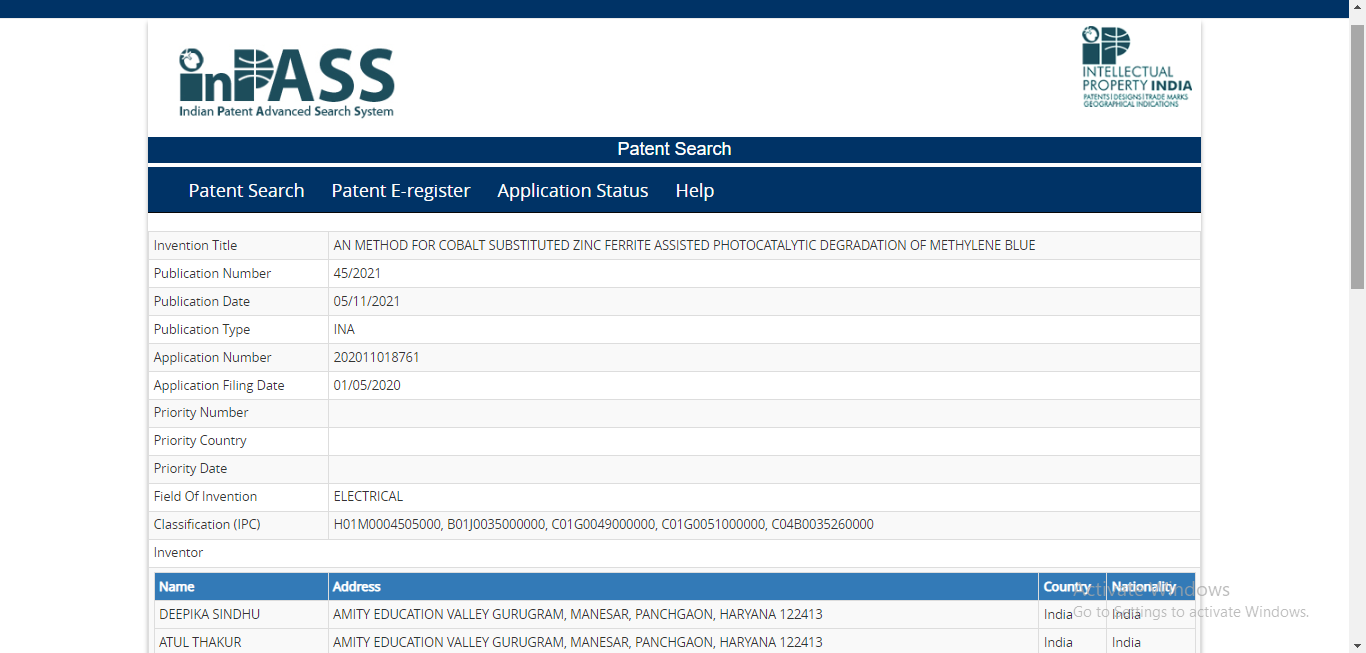Open the Help menu item
1366x653 pixels.
[x=695, y=190]
